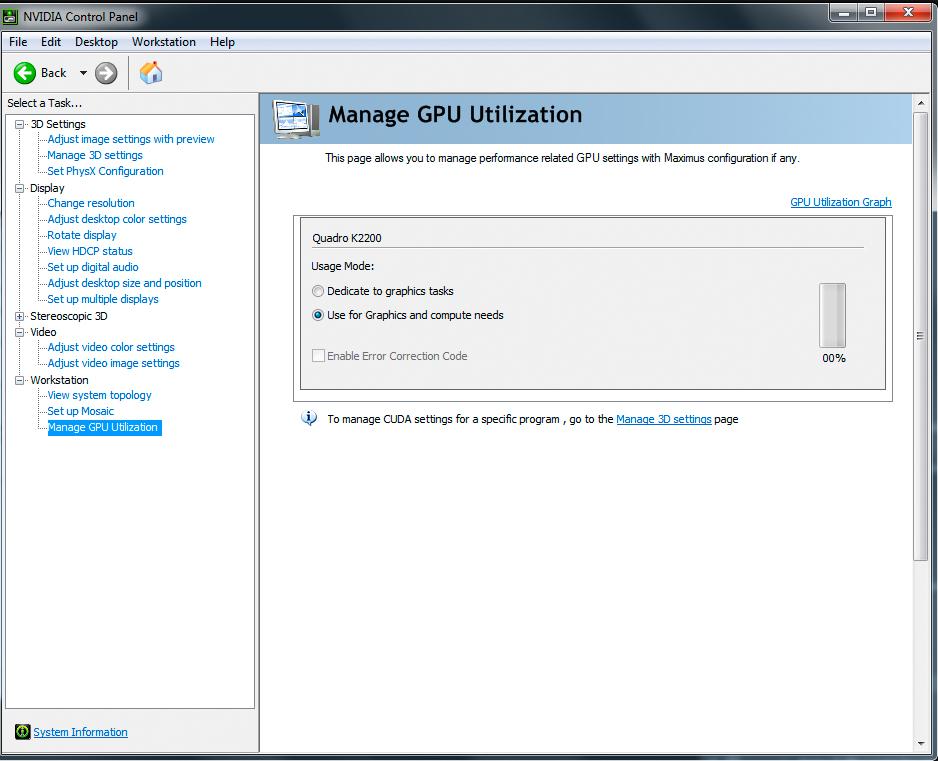
Task: Click the info icon beside CUDA note
Action: 309,418
